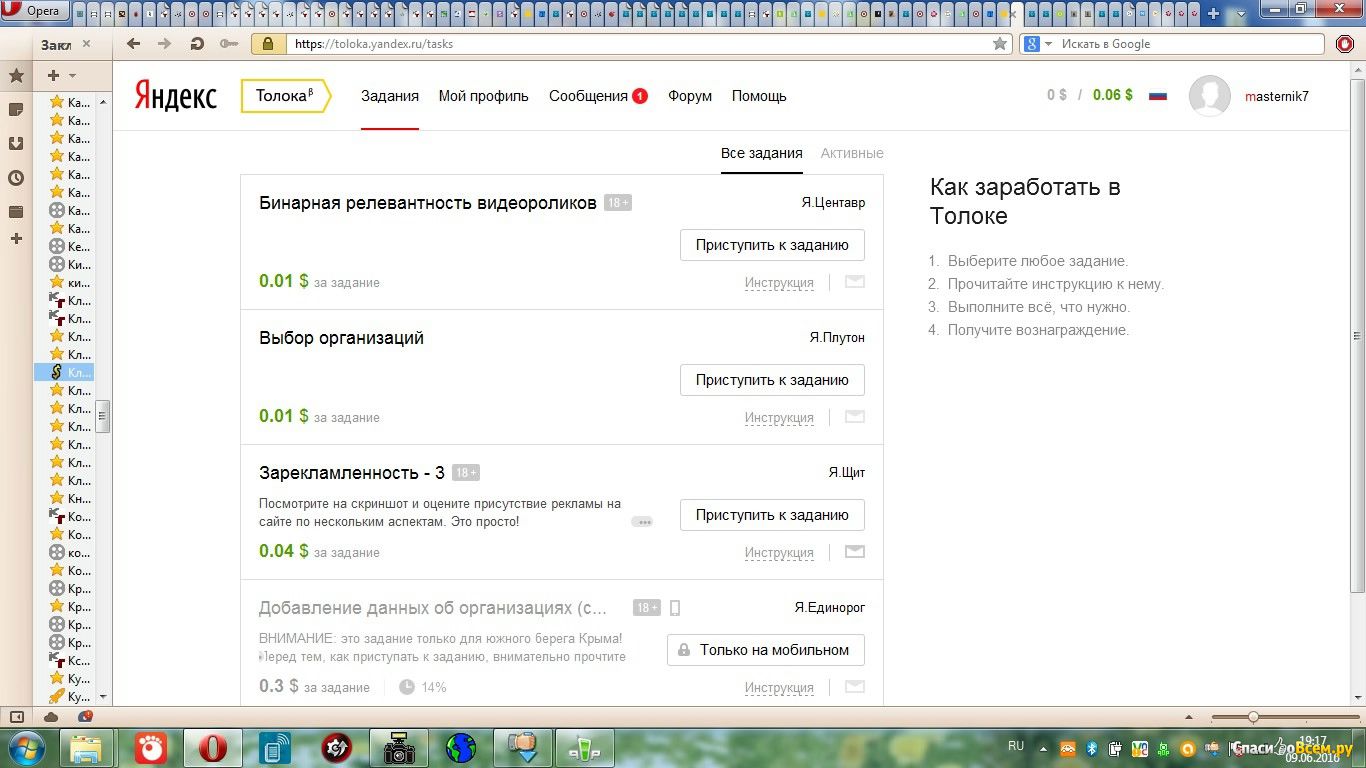The height and width of the screenshot is (768, 1366).
Task: Open the Помощь section
Action: pyautogui.click(x=759, y=96)
